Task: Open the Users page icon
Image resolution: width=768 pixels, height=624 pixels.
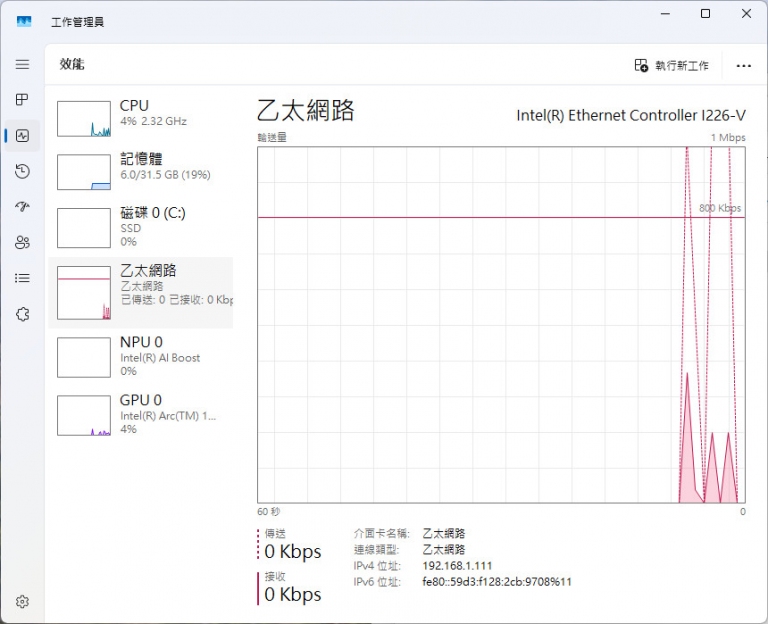Action: pos(23,242)
